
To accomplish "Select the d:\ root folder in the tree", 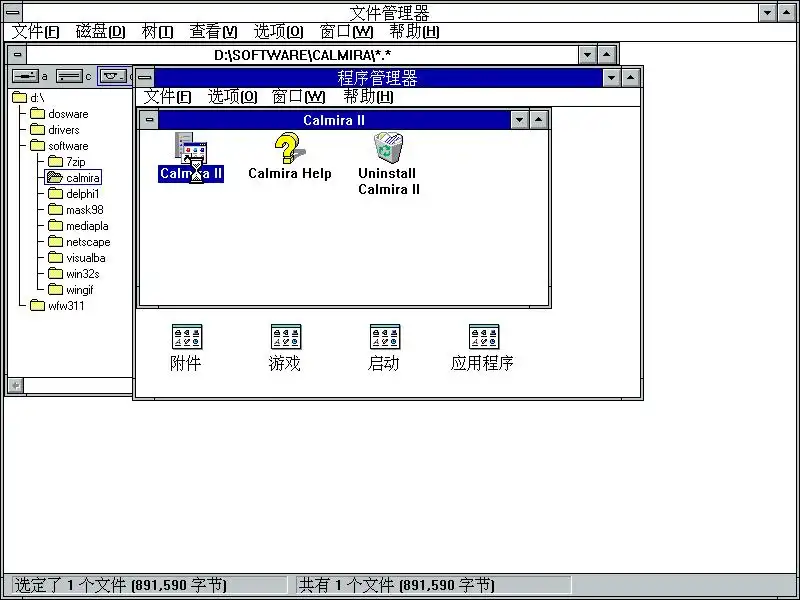I will pyautogui.click(x=29, y=97).
